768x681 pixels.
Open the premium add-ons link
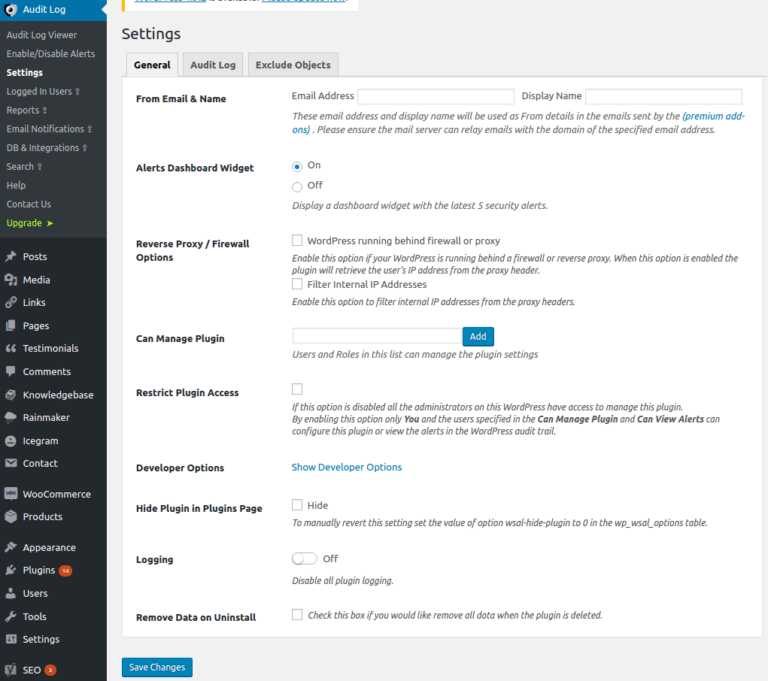pos(713,116)
